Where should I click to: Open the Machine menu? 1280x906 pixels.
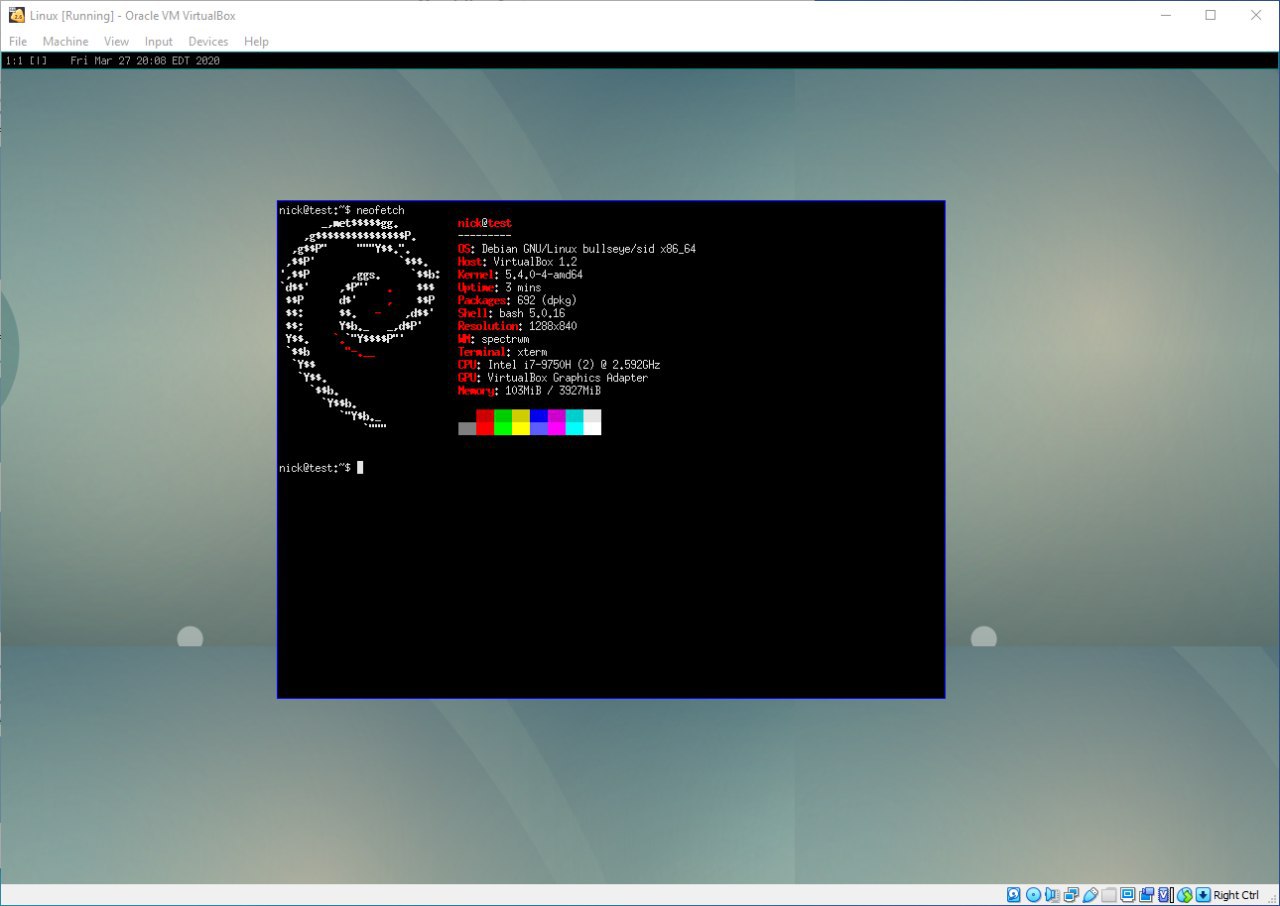pos(65,41)
